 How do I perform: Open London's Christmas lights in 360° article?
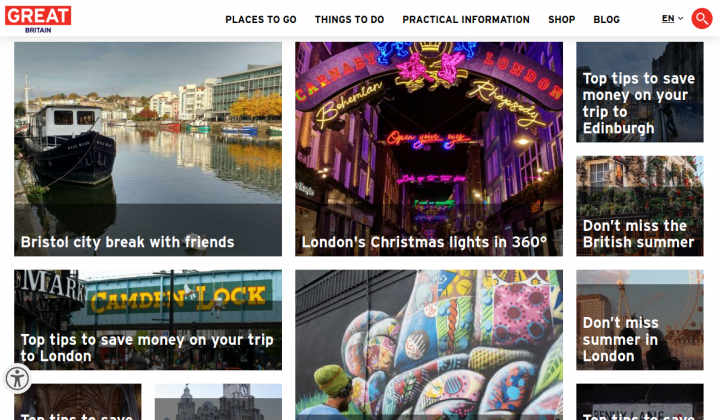[x=429, y=149]
